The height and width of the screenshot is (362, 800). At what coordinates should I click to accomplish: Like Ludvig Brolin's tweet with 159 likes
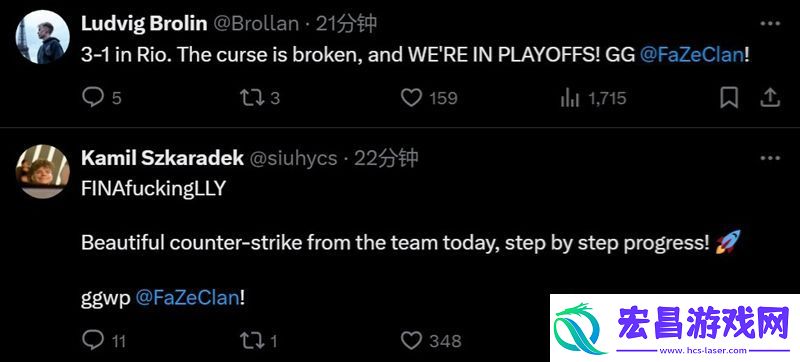pos(411,97)
